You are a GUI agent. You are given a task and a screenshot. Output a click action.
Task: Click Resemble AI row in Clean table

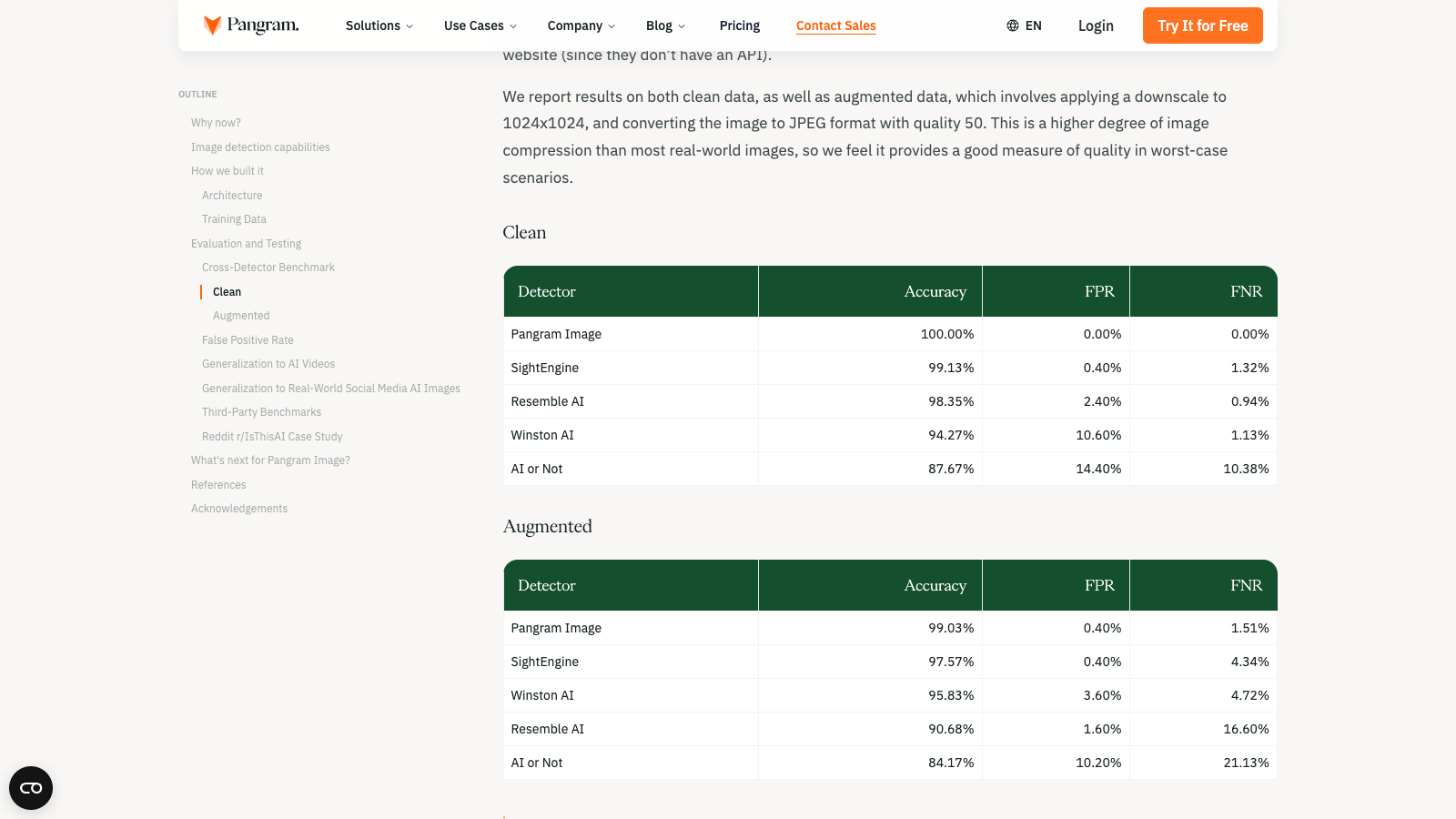[890, 401]
